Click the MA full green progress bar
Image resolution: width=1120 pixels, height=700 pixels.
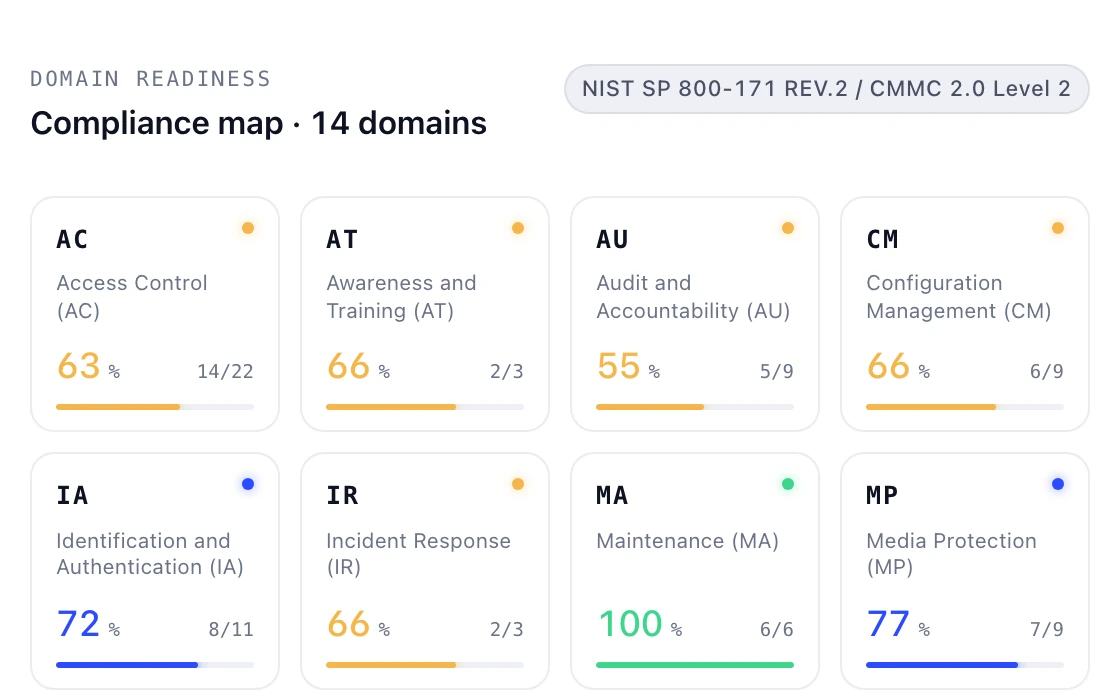tap(695, 665)
